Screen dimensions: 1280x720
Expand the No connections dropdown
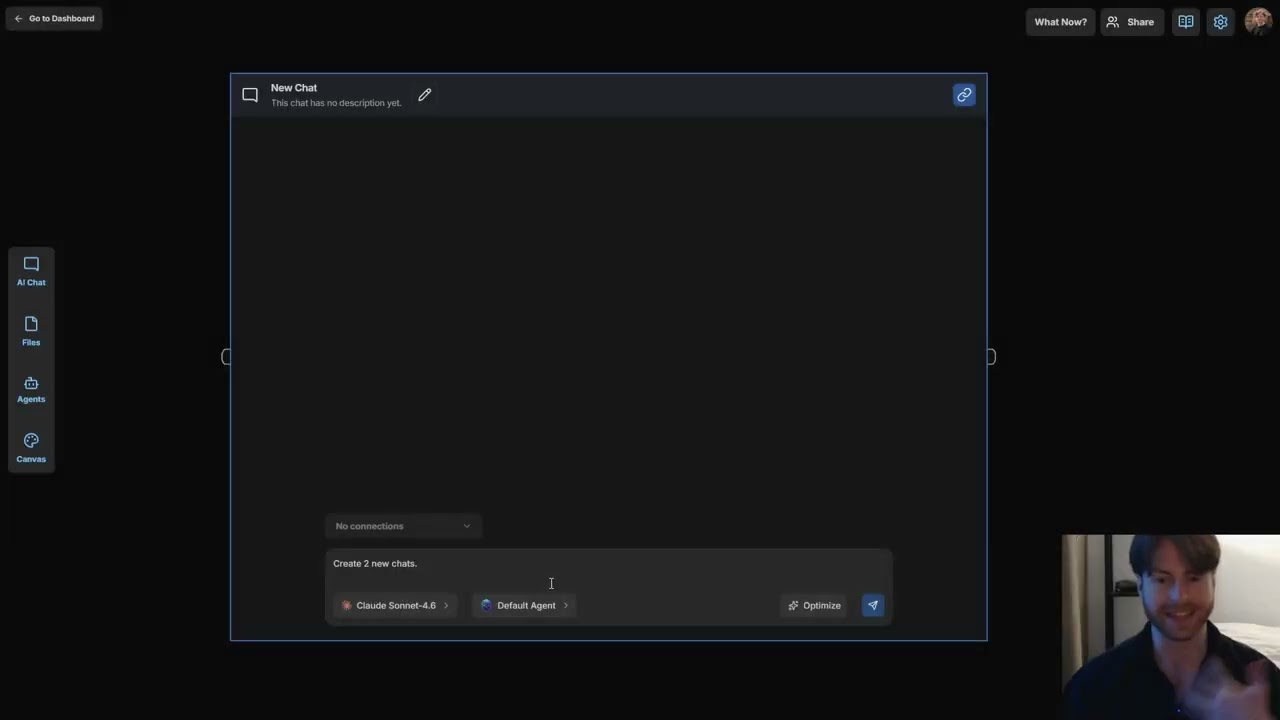click(403, 526)
